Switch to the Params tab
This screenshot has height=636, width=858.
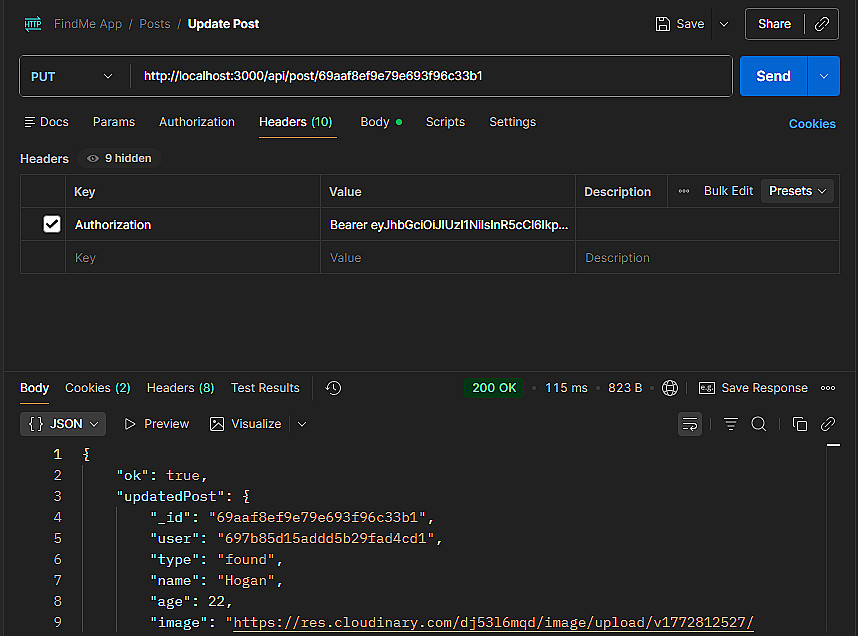point(114,122)
